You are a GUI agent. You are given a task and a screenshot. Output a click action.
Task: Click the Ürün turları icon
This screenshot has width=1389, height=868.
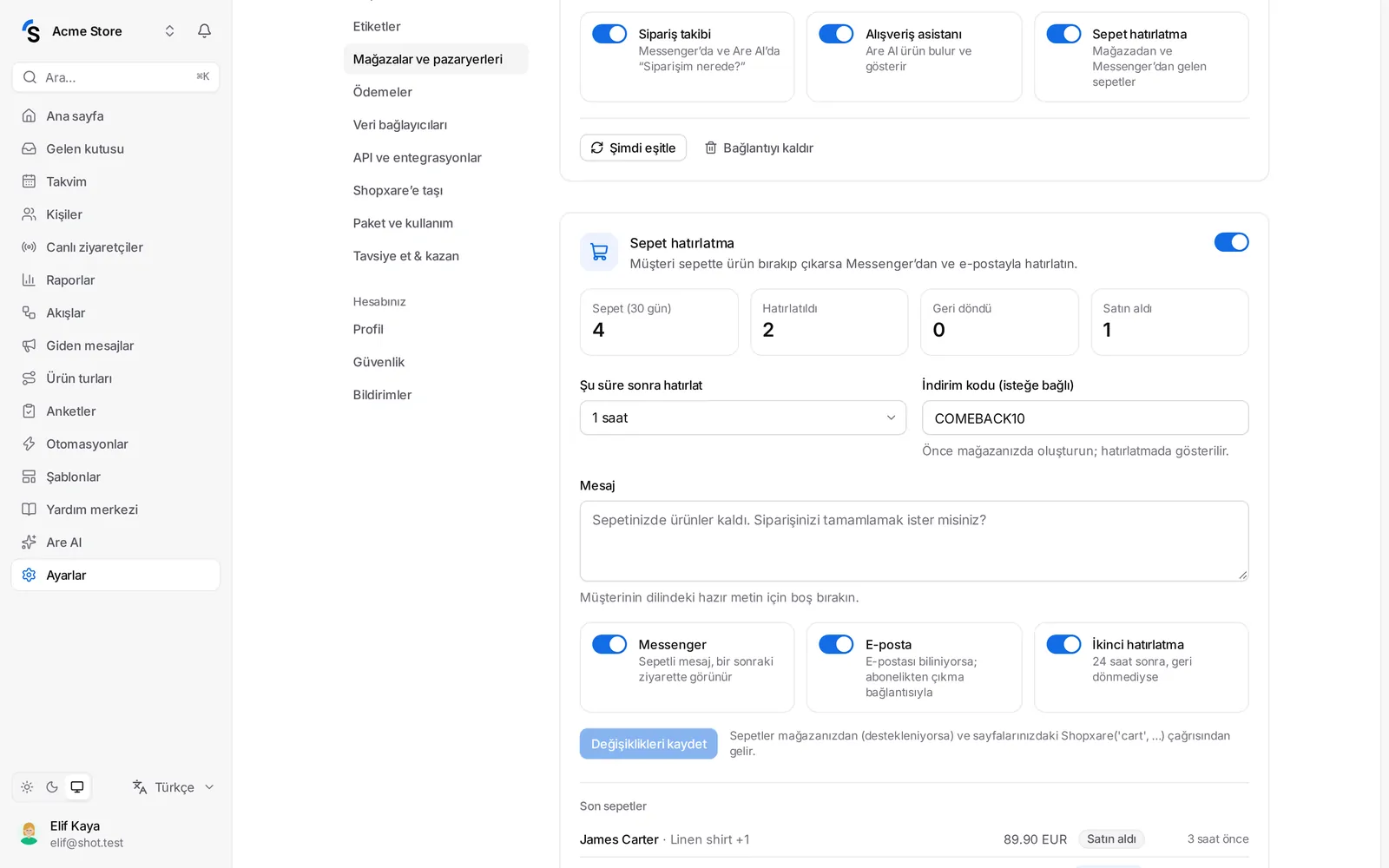(x=29, y=378)
